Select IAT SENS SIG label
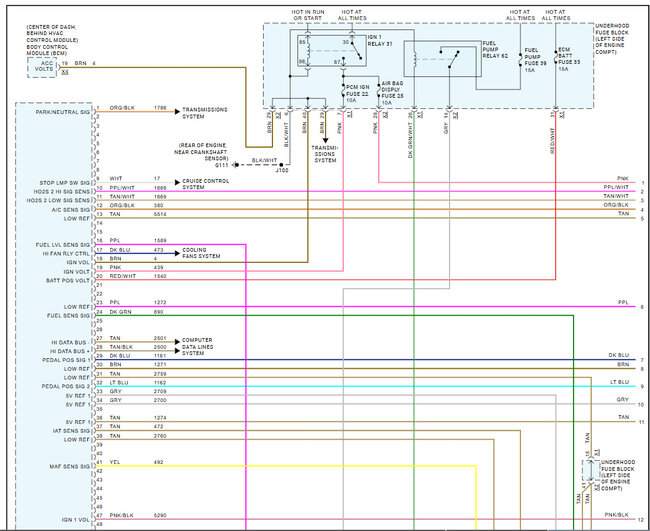 (x=71, y=431)
